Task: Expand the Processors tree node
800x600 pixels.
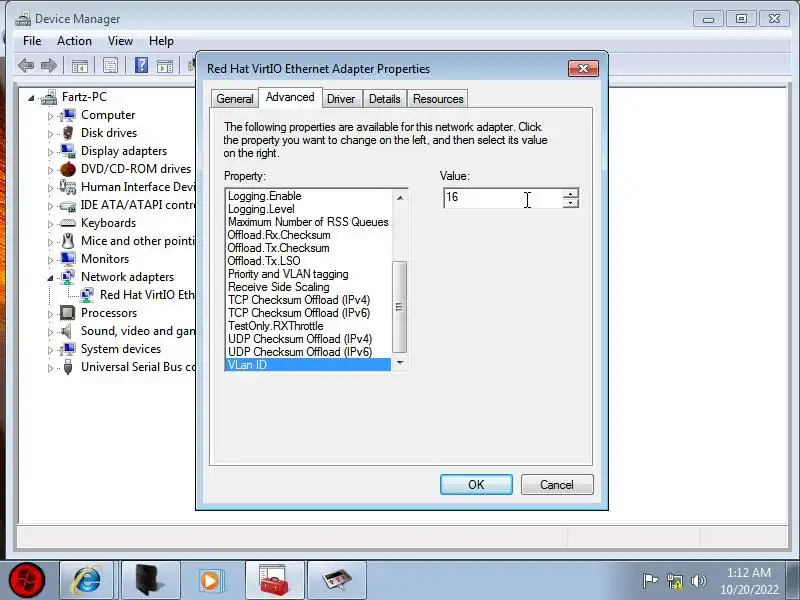Action: point(50,314)
